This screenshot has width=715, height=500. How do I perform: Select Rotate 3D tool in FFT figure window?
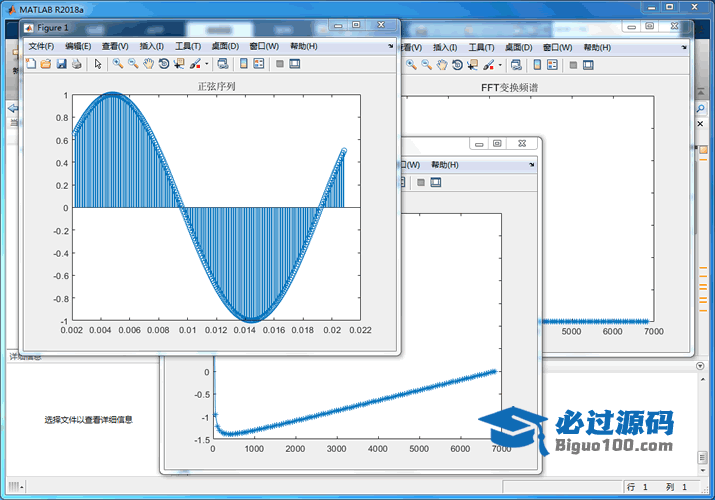[x=457, y=65]
